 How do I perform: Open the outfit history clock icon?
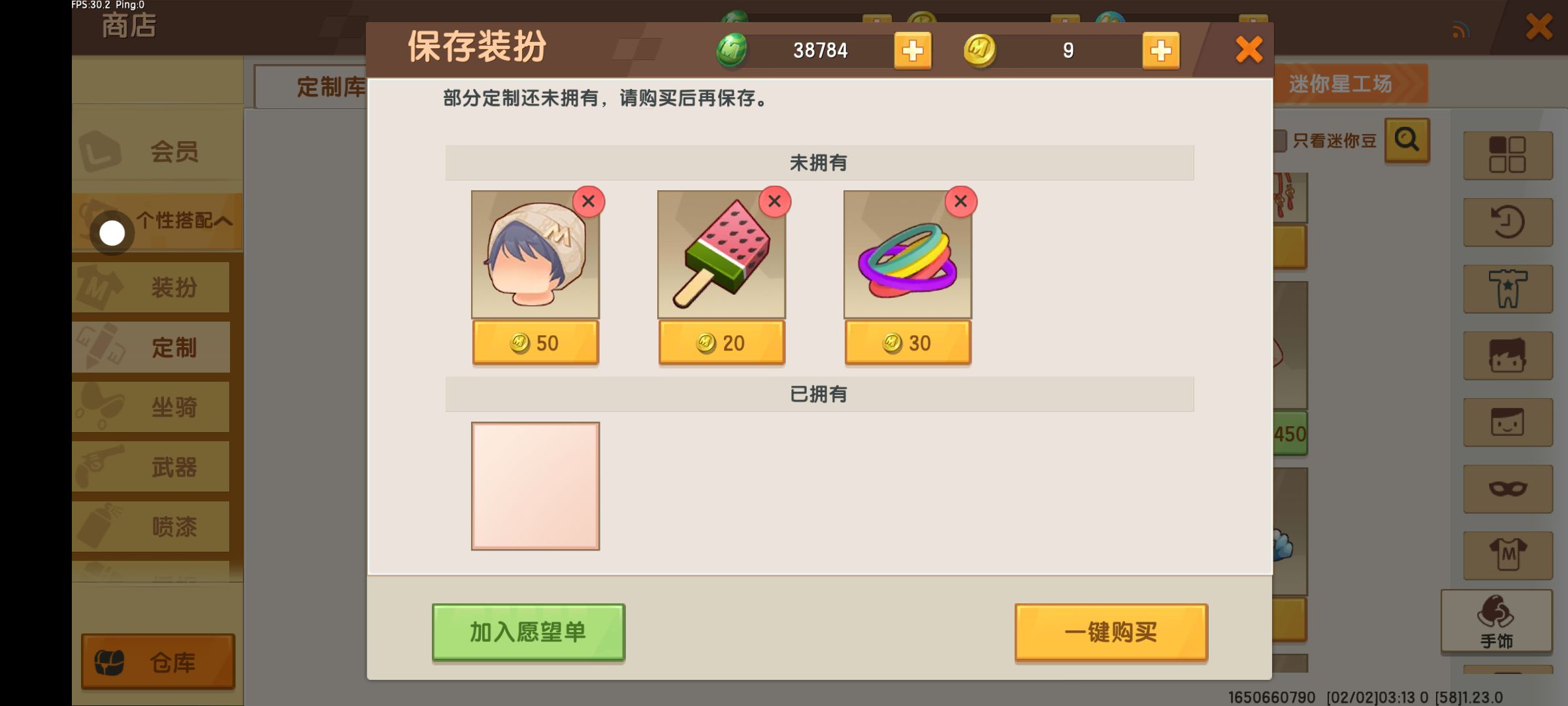[1508, 222]
